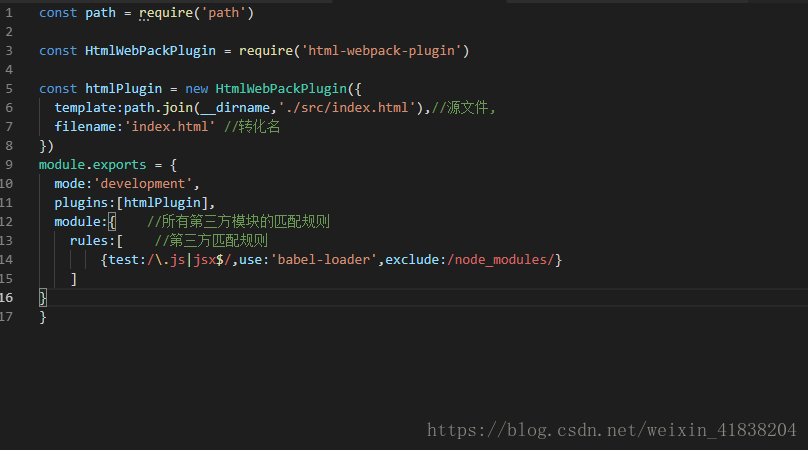Click the filename property on line 7
808x450 pixels.
[85, 127]
